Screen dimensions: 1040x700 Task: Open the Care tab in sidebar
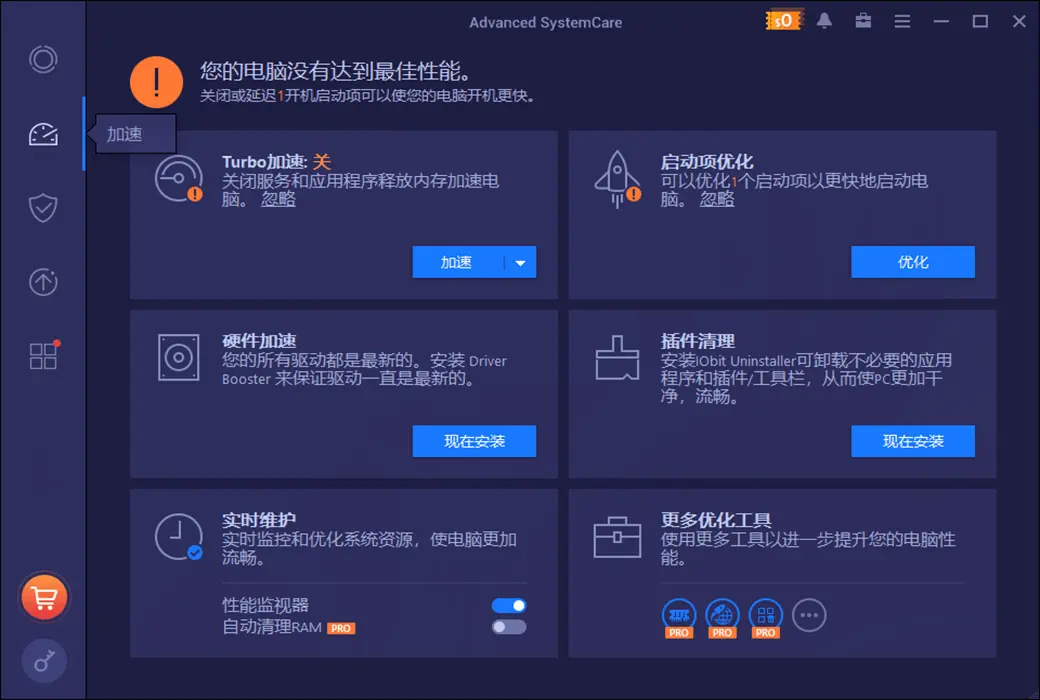pos(43,60)
